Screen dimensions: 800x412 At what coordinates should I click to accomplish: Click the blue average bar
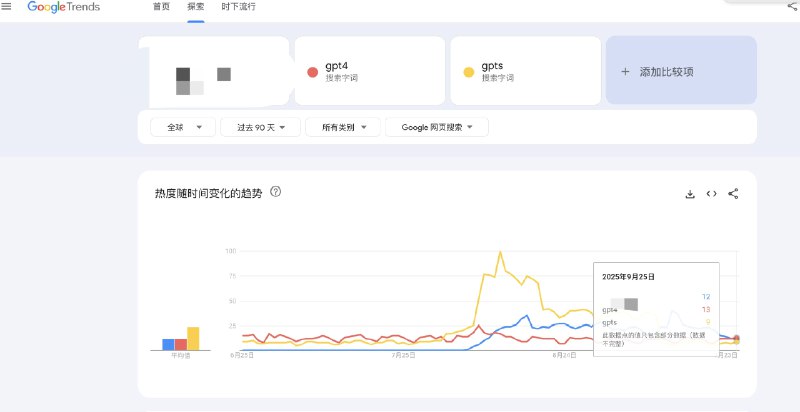coord(168,344)
